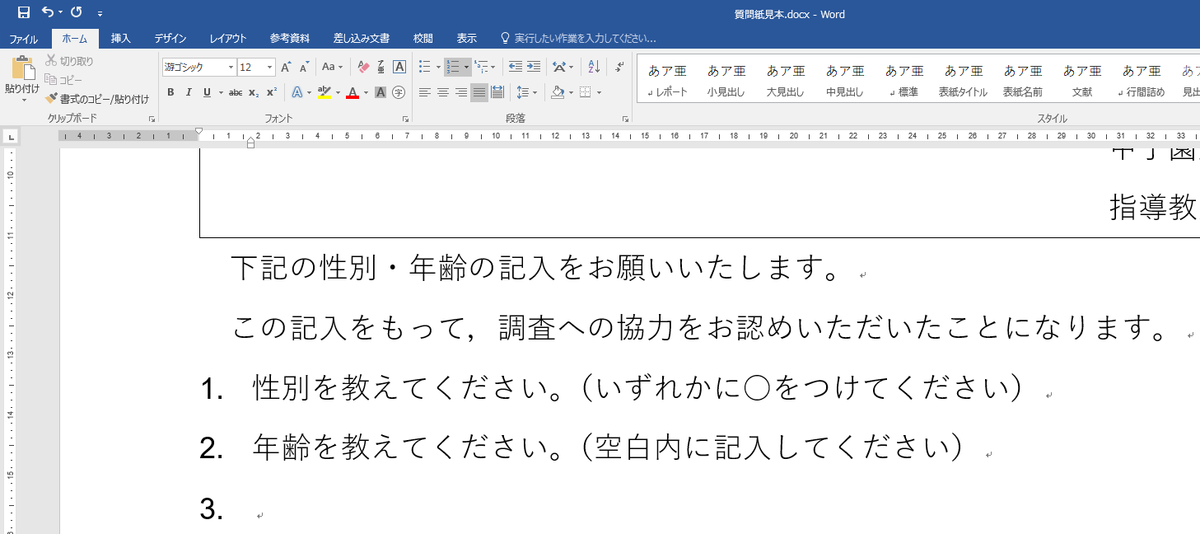Expand bullet library dropdown arrow
This screenshot has height=534, width=1200.
click(x=438, y=67)
